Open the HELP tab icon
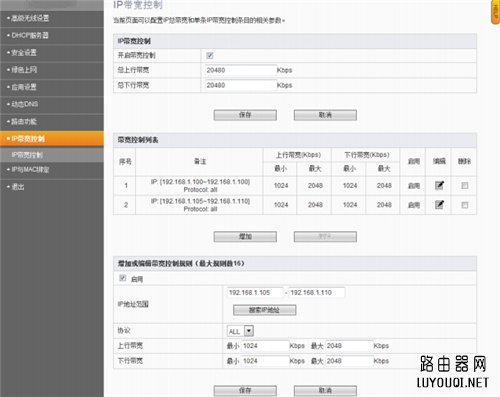This screenshot has width=500, height=397. tap(496, 12)
